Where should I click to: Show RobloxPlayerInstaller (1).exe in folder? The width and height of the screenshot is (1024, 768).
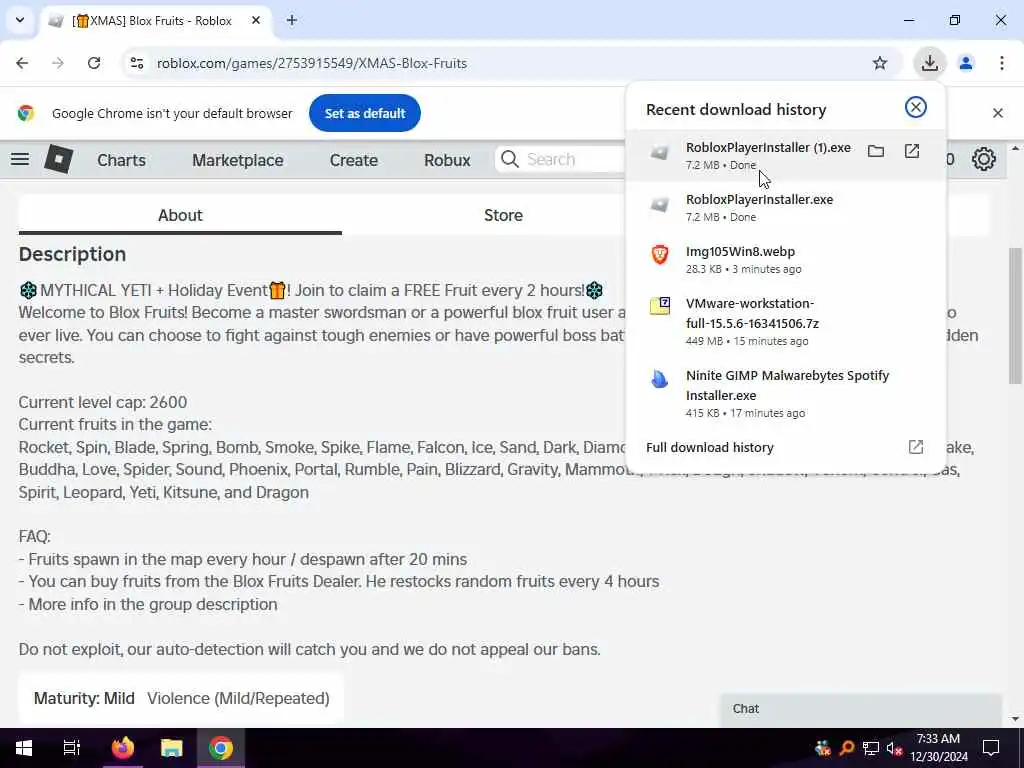click(x=876, y=152)
